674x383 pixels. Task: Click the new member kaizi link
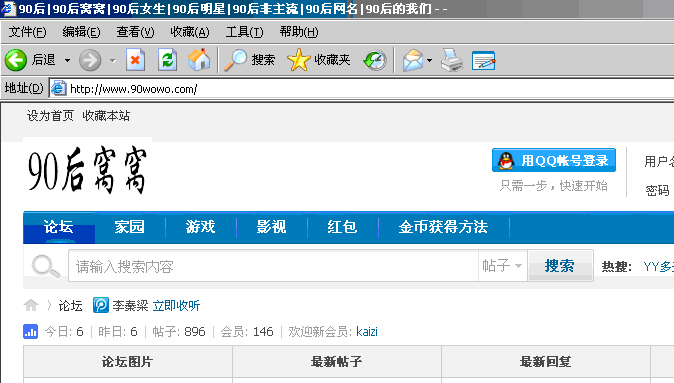(367, 331)
